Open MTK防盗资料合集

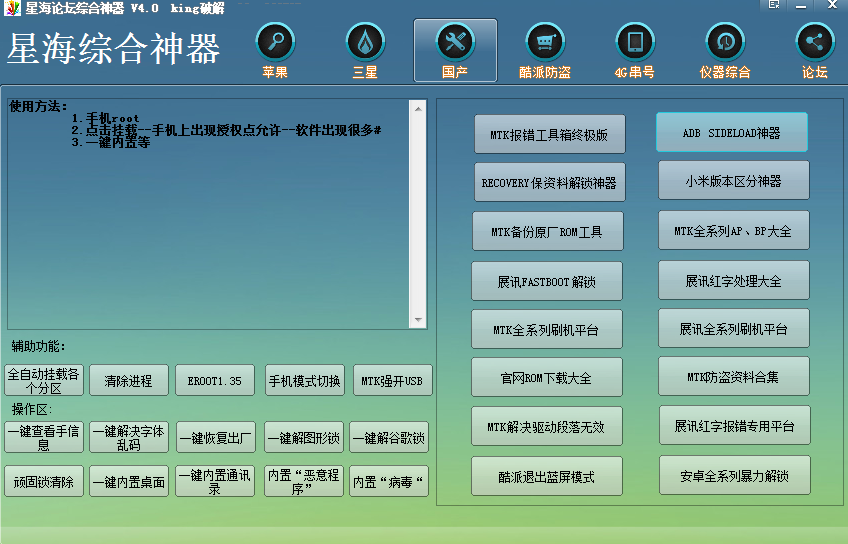coord(733,376)
